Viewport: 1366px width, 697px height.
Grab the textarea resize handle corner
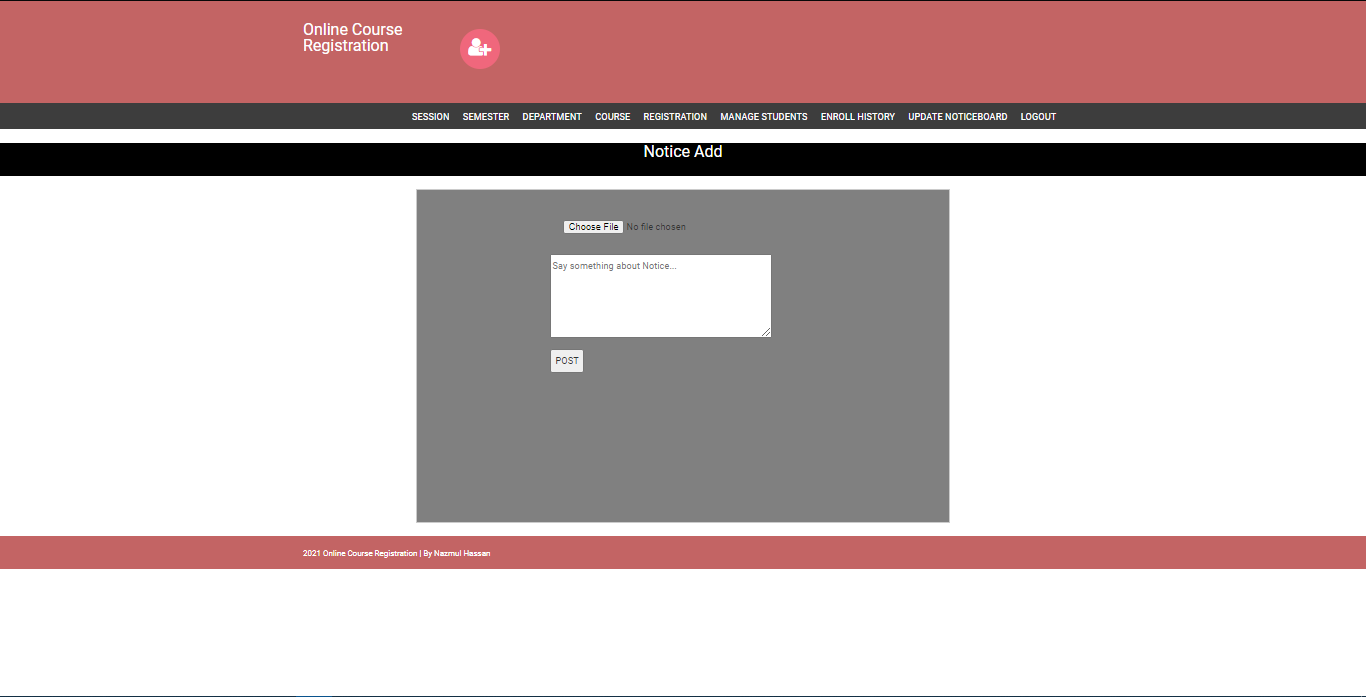point(766,332)
